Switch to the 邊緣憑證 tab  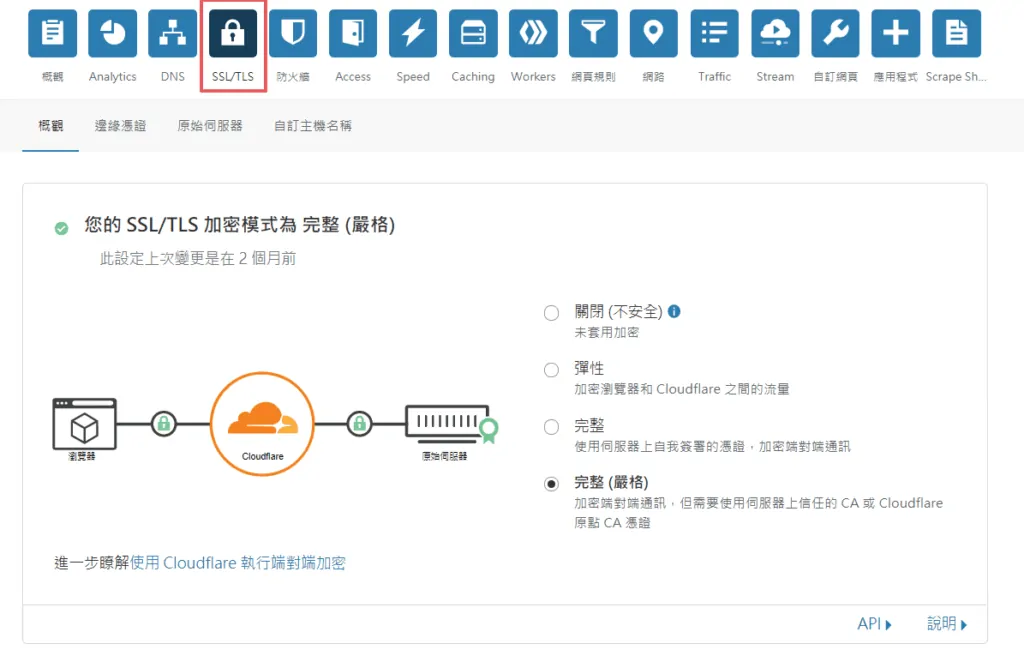tap(120, 125)
